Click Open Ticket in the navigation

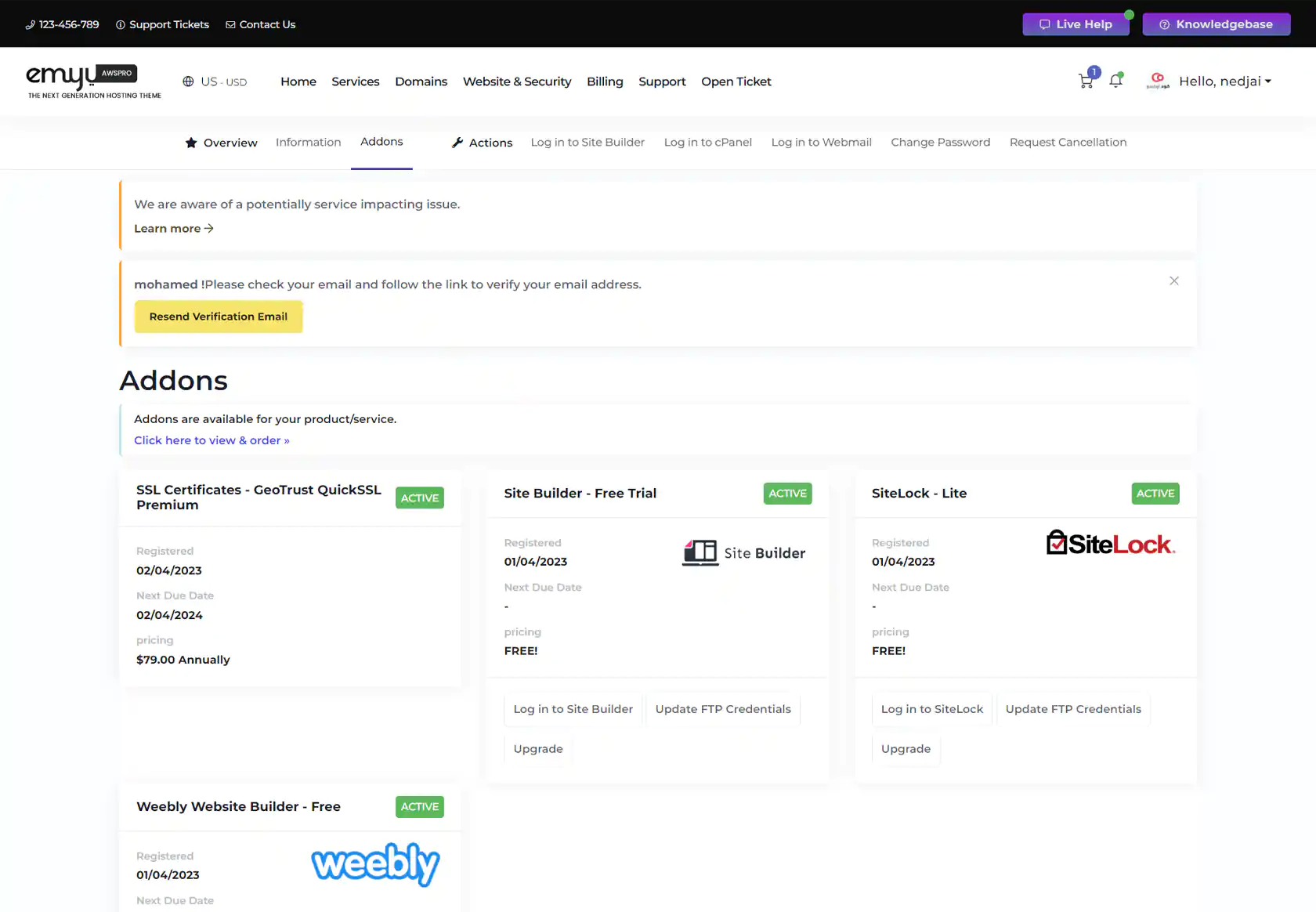736,81
